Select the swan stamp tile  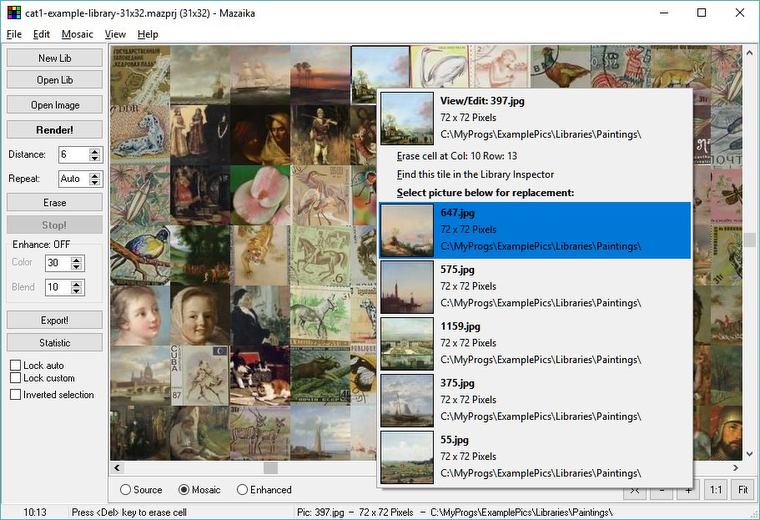[440, 67]
